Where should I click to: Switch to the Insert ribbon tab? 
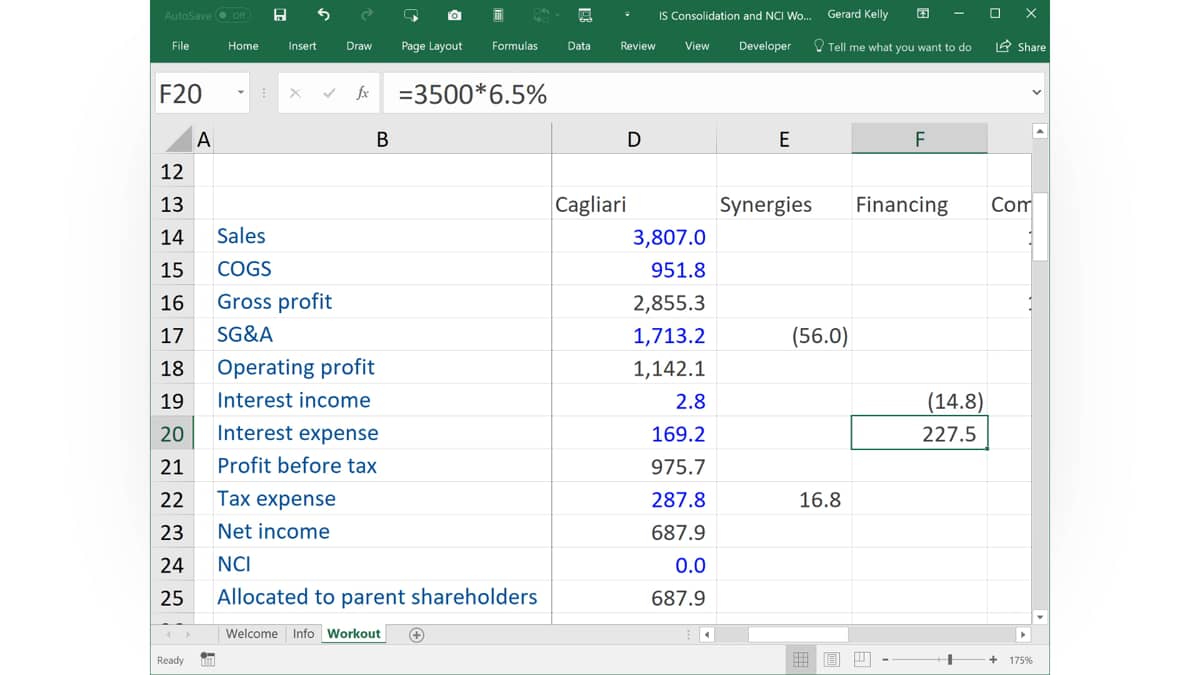[302, 46]
